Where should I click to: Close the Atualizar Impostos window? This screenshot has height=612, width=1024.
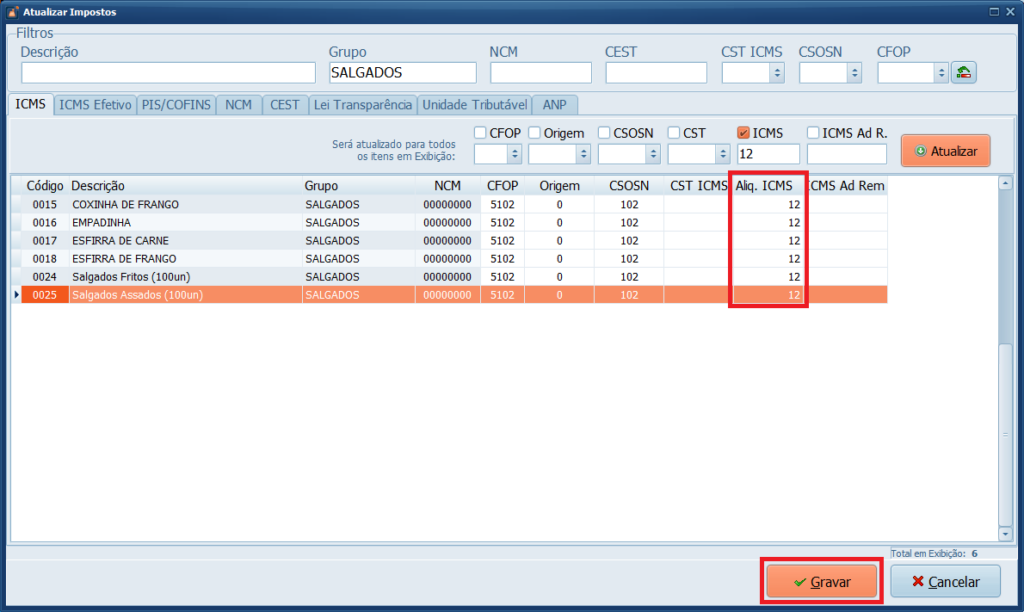1011,12
